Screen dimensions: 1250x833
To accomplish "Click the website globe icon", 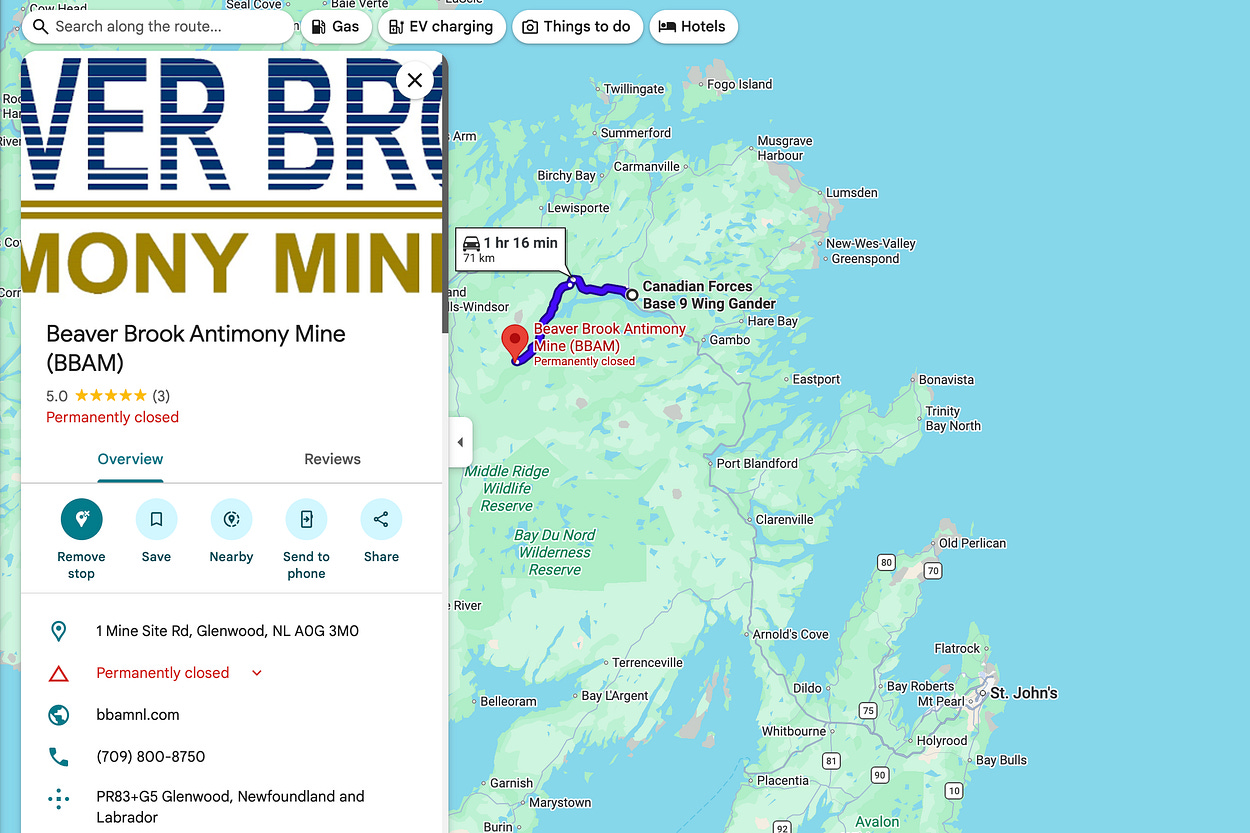I will click(x=59, y=715).
